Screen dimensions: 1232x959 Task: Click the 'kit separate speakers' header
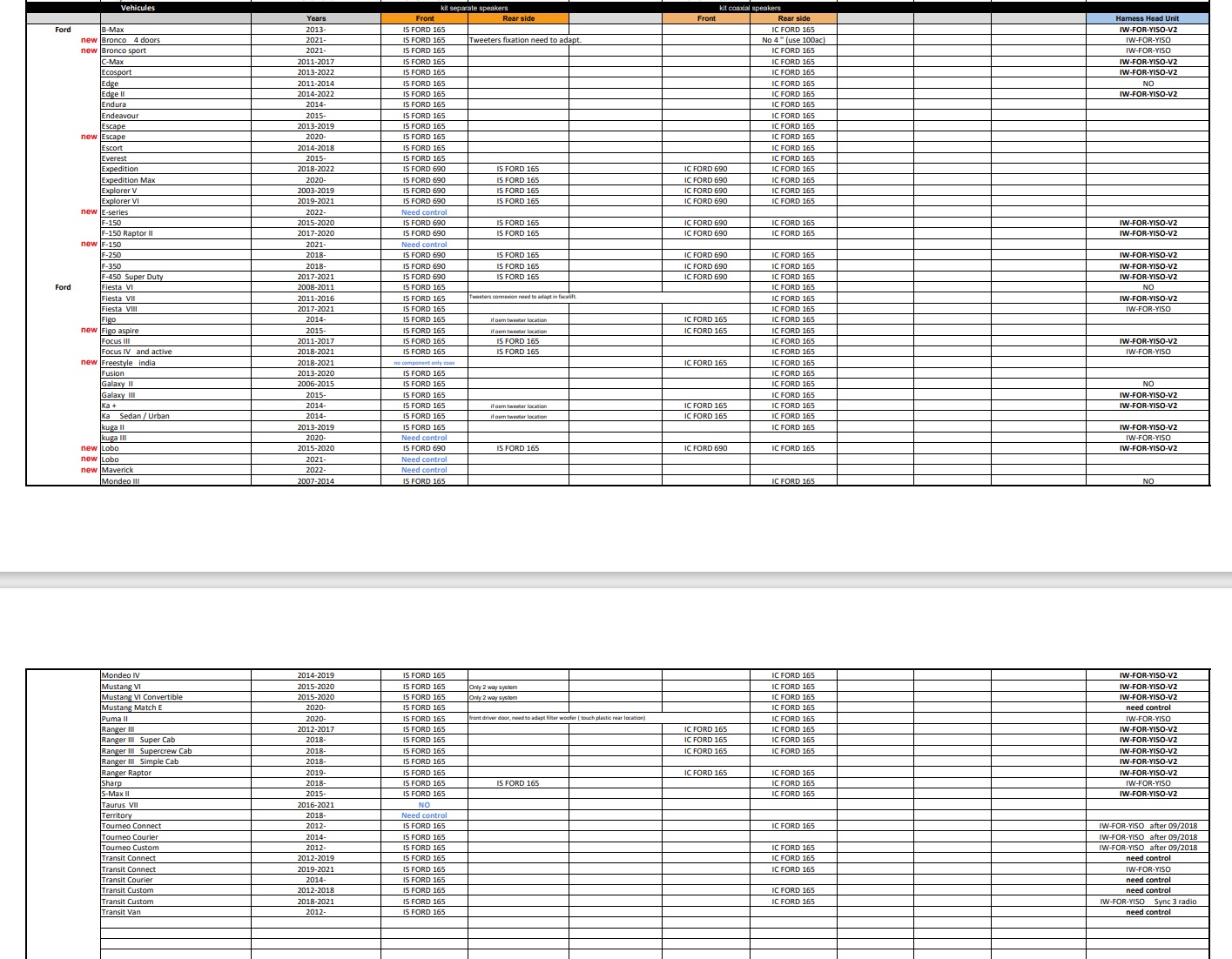[x=475, y=8]
